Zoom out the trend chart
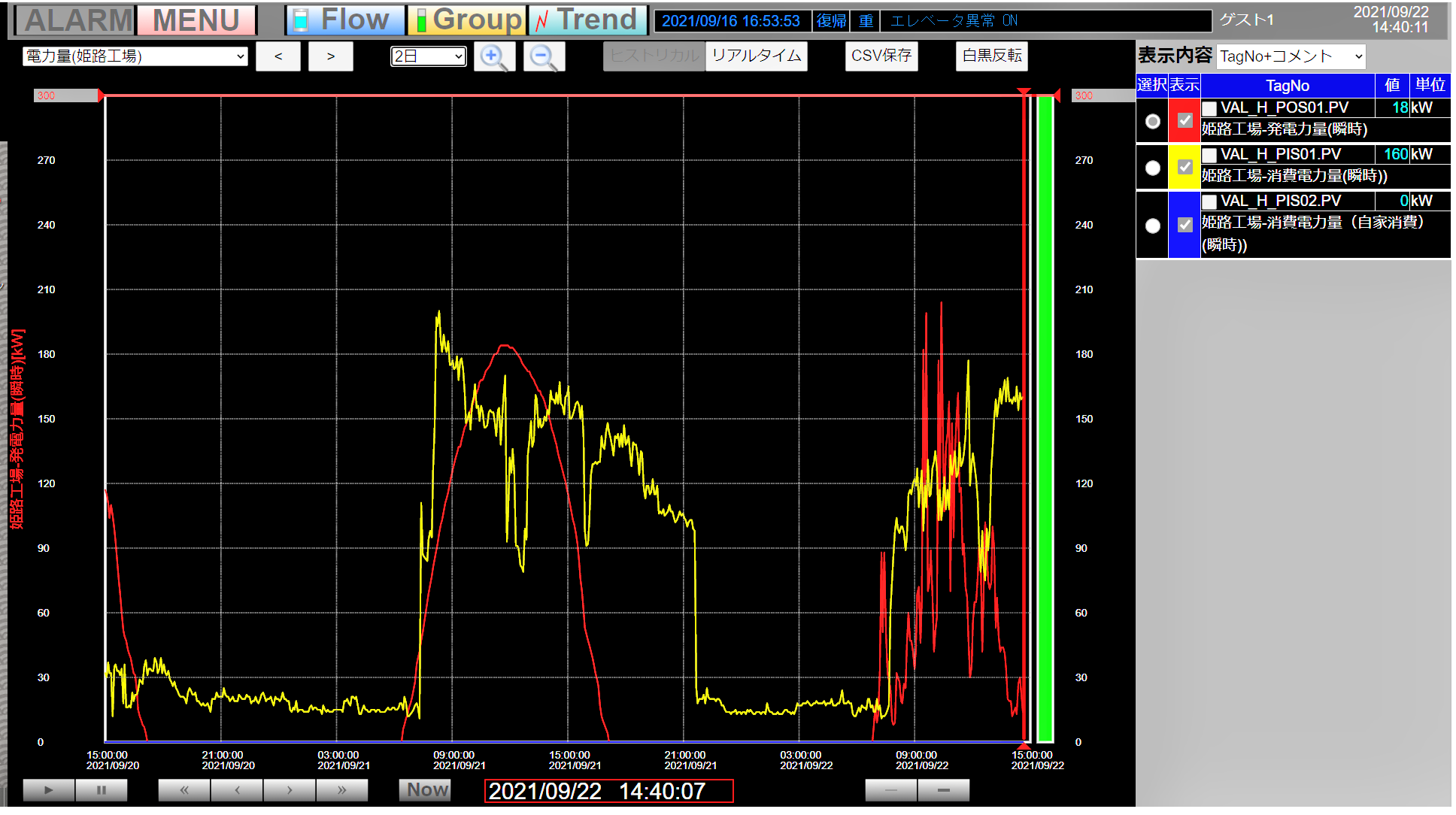The height and width of the screenshot is (815, 1456). [544, 56]
